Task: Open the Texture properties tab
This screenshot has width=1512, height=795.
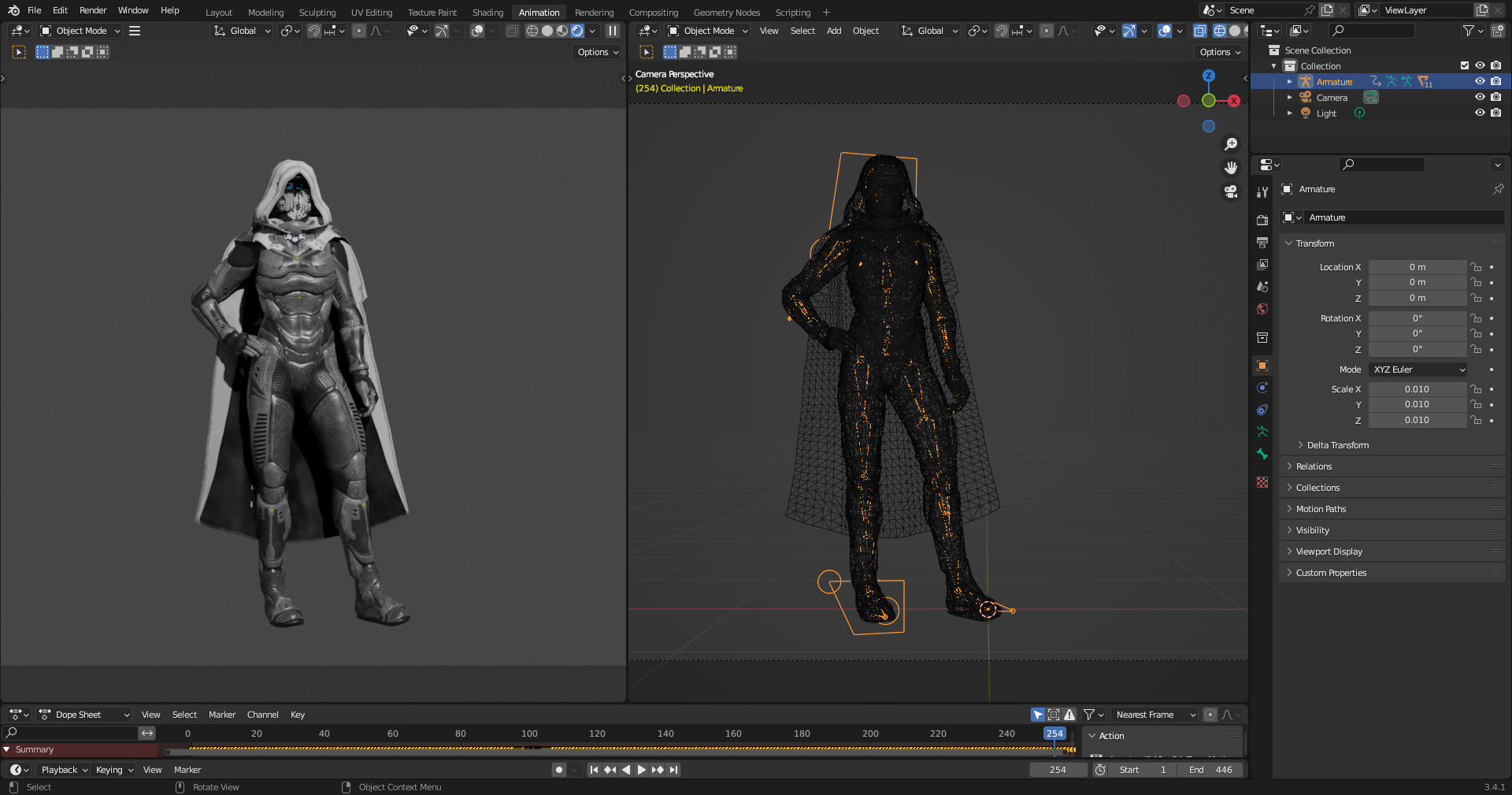Action: coord(1262,482)
